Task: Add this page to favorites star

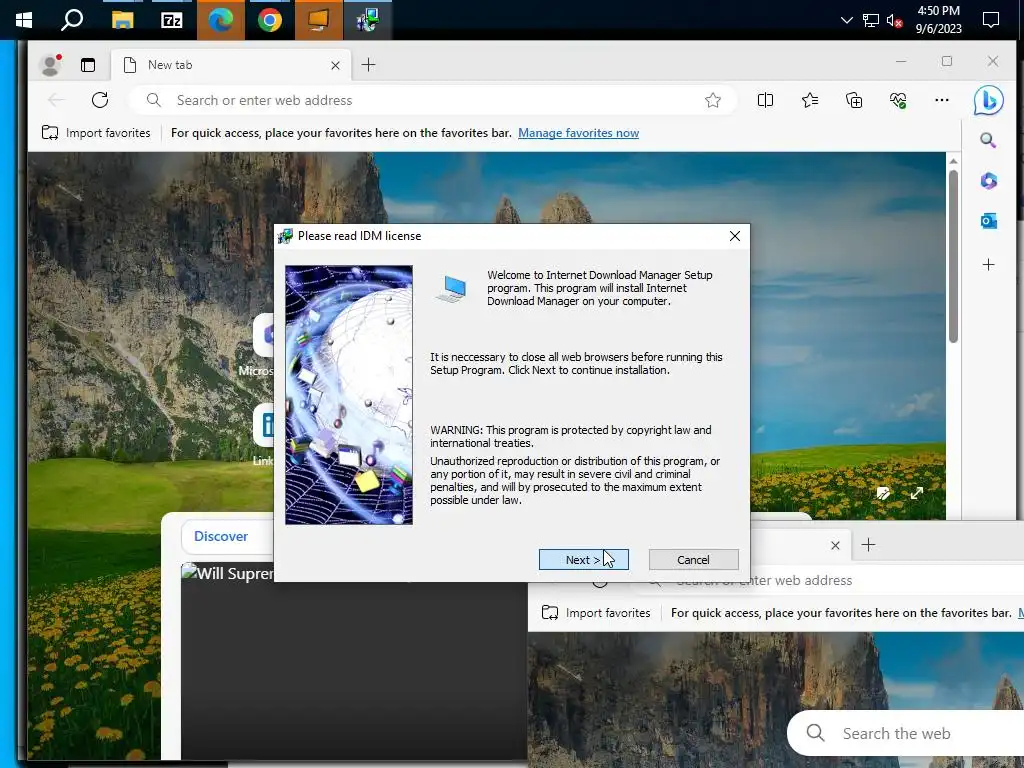Action: [x=712, y=100]
